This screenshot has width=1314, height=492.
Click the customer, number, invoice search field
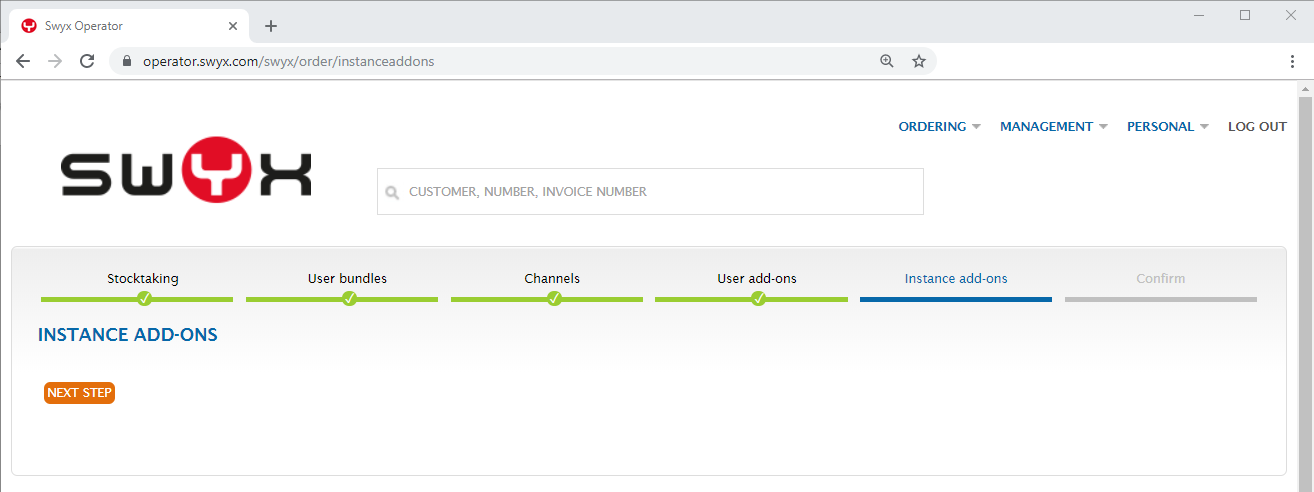click(x=650, y=191)
